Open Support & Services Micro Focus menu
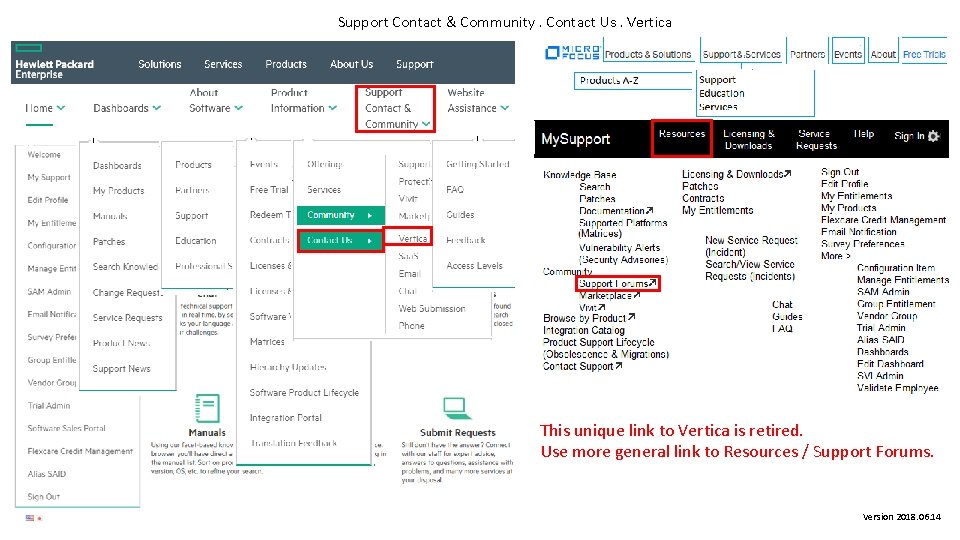 pos(741,54)
